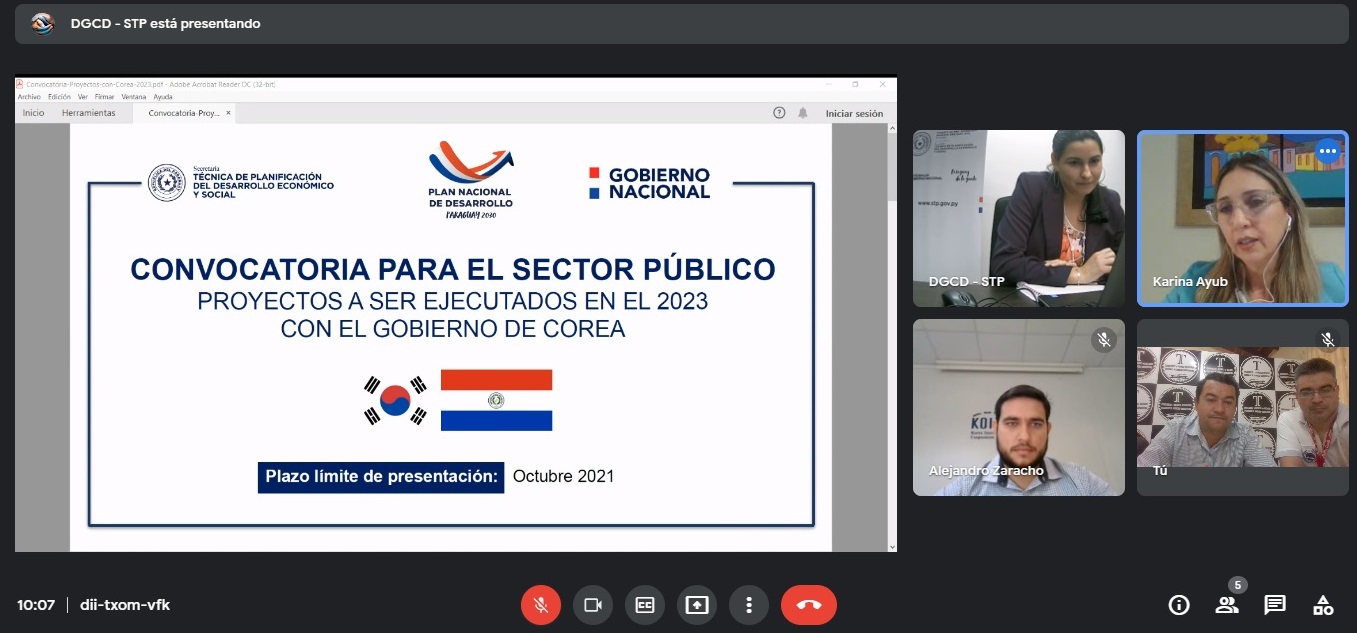Toggle the camera on or off

593,605
